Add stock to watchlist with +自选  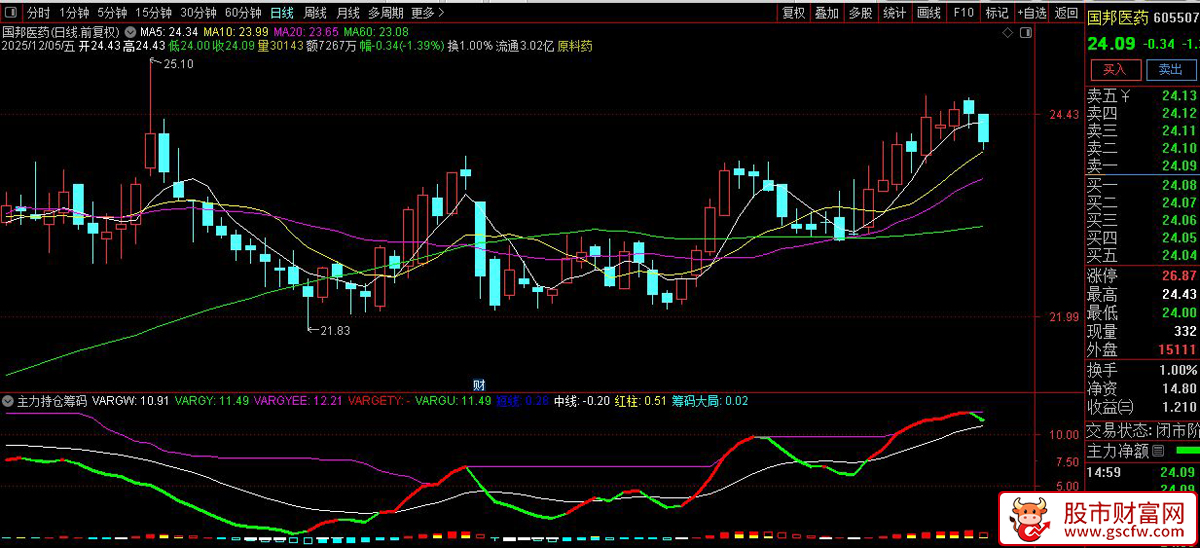click(x=1031, y=13)
